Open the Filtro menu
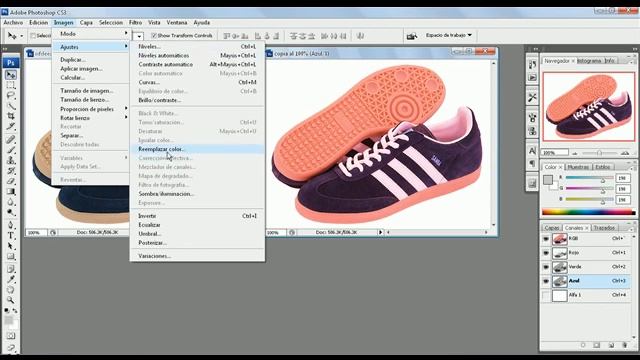640x360 pixels. 135,22
